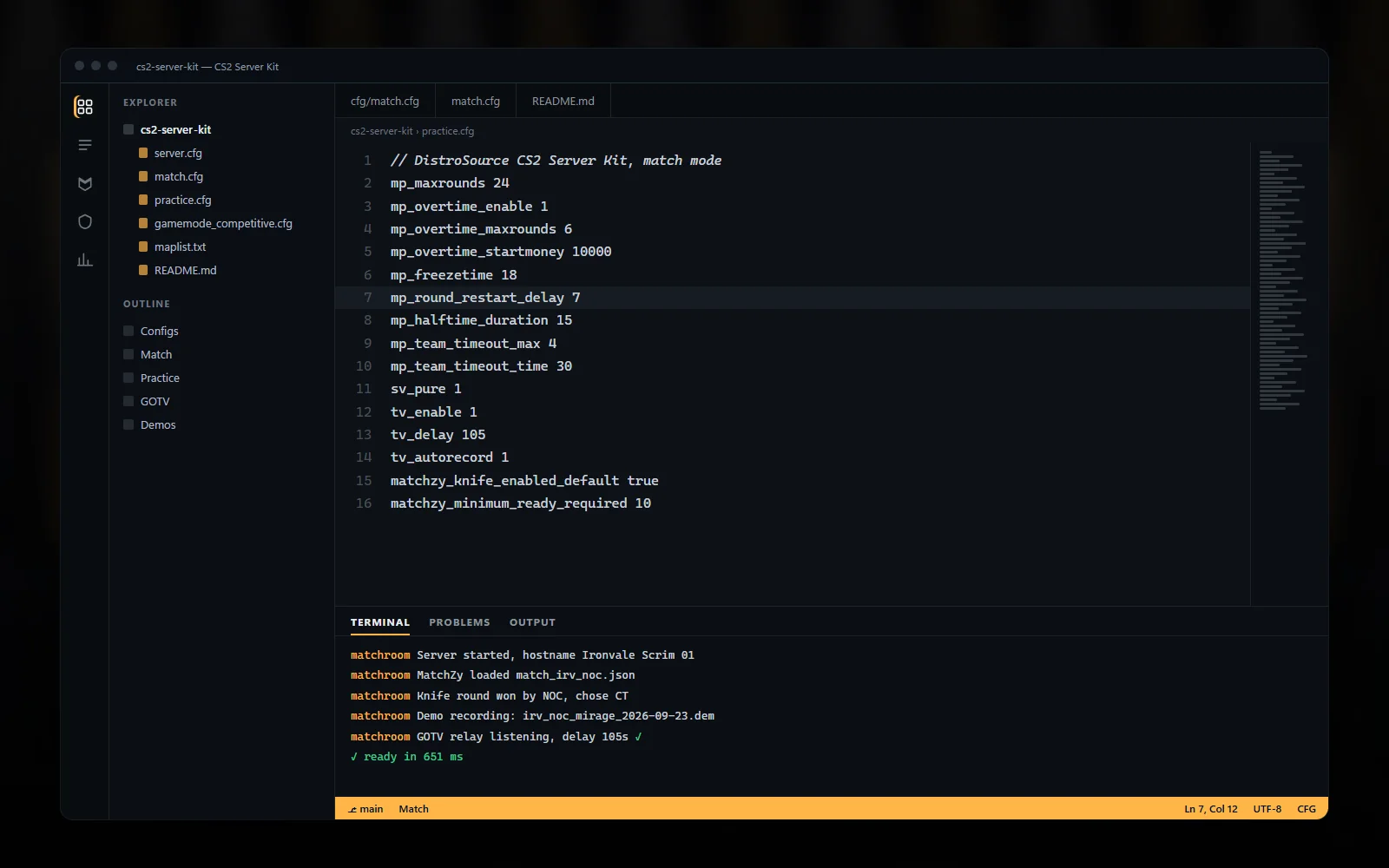Click the GOTV outline symbol icon
The width and height of the screenshot is (1389, 868).
click(x=128, y=401)
